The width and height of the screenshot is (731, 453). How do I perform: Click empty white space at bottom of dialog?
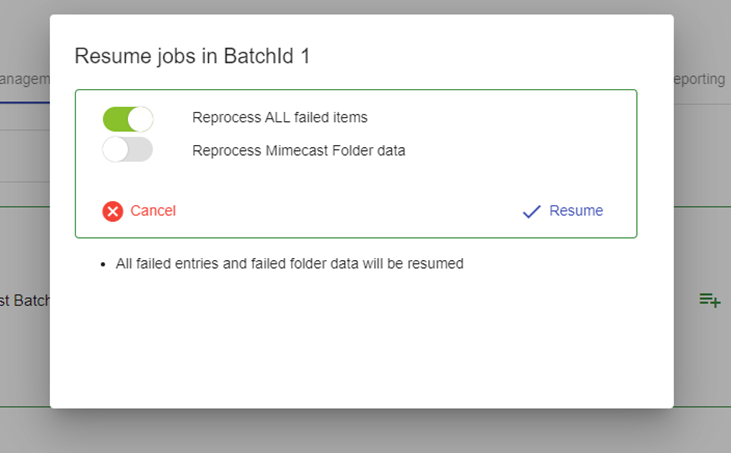tap(360, 350)
